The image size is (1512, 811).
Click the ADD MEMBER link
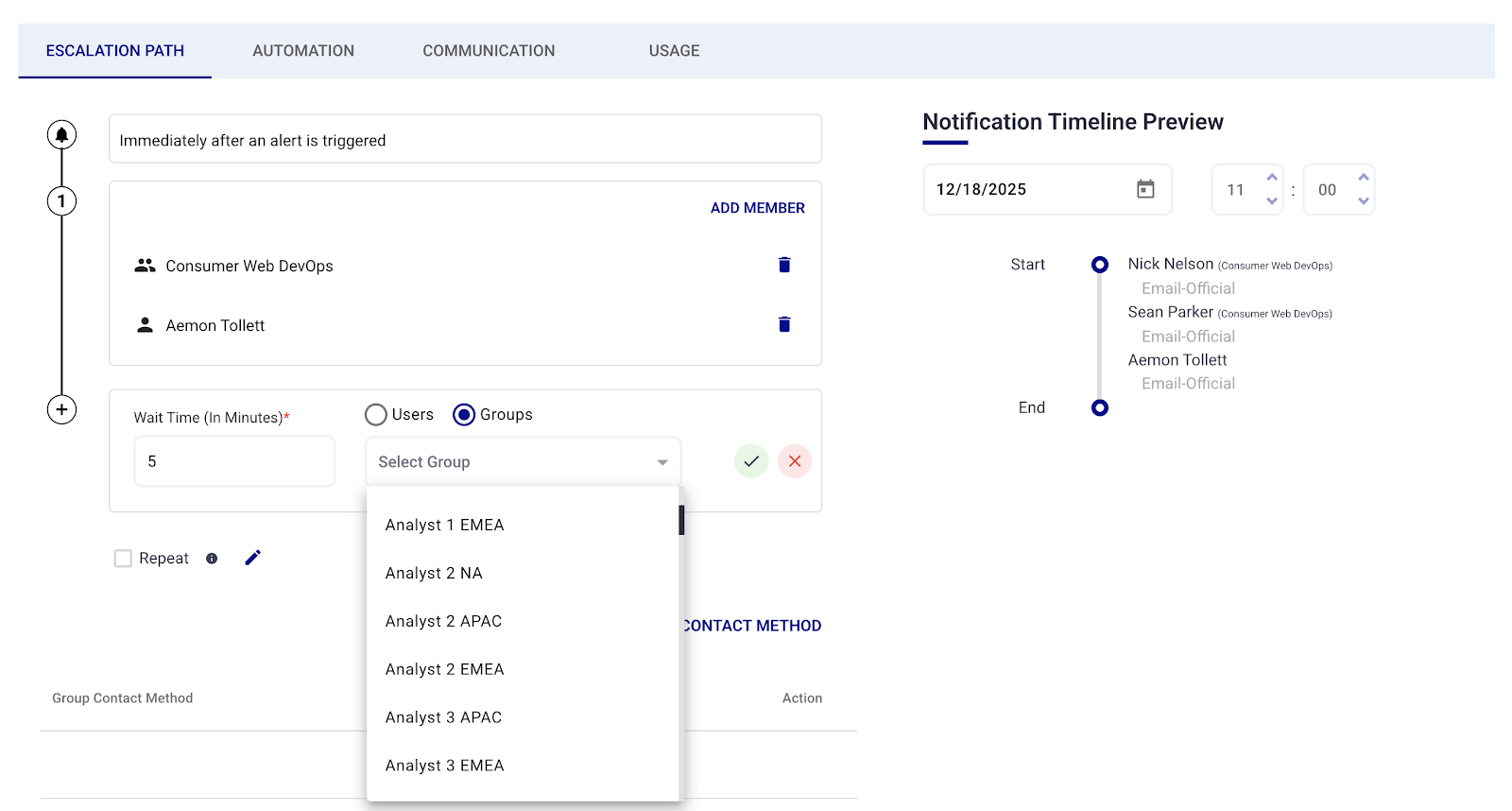(x=758, y=208)
